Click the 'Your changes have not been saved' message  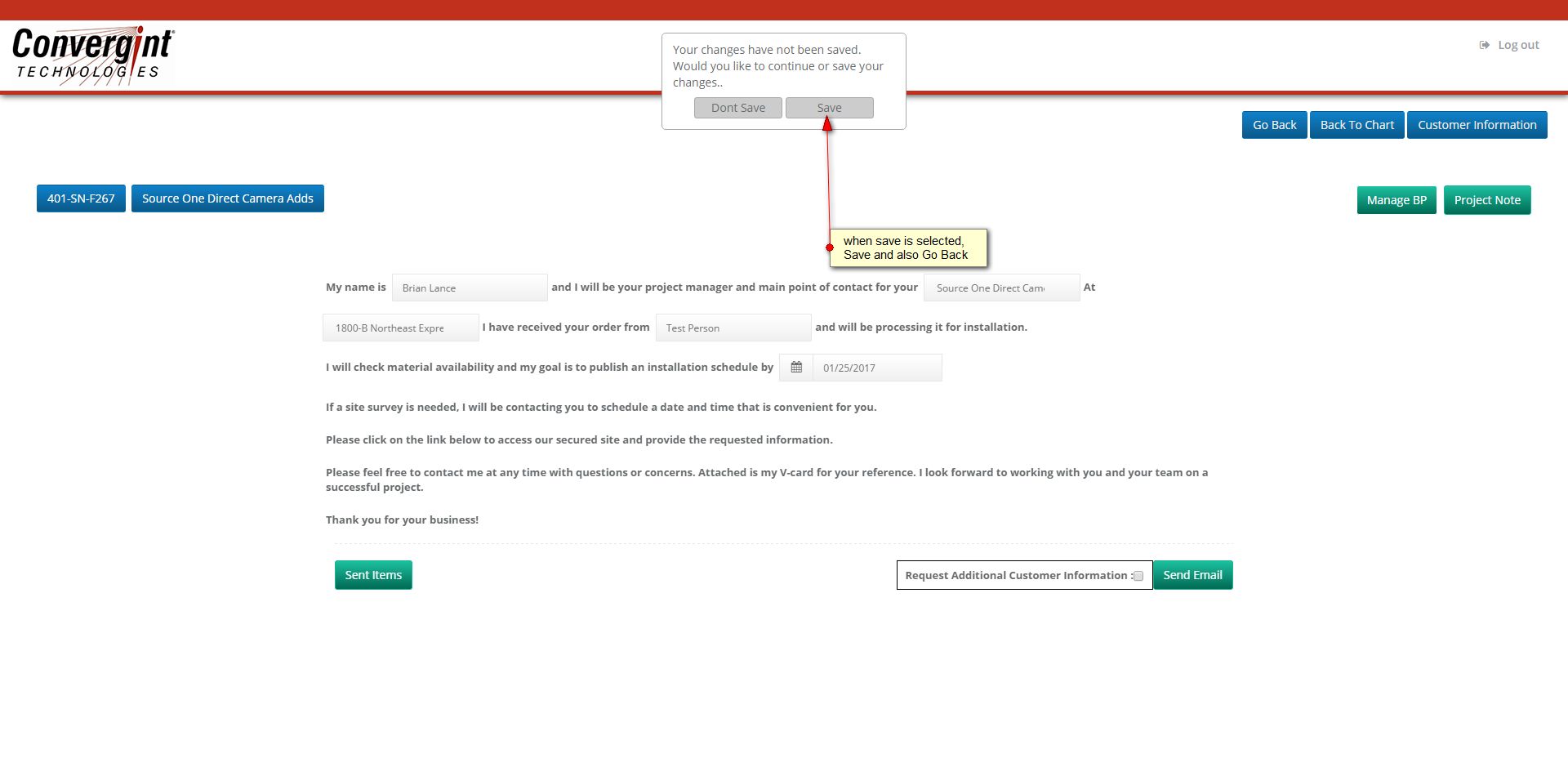click(x=778, y=66)
